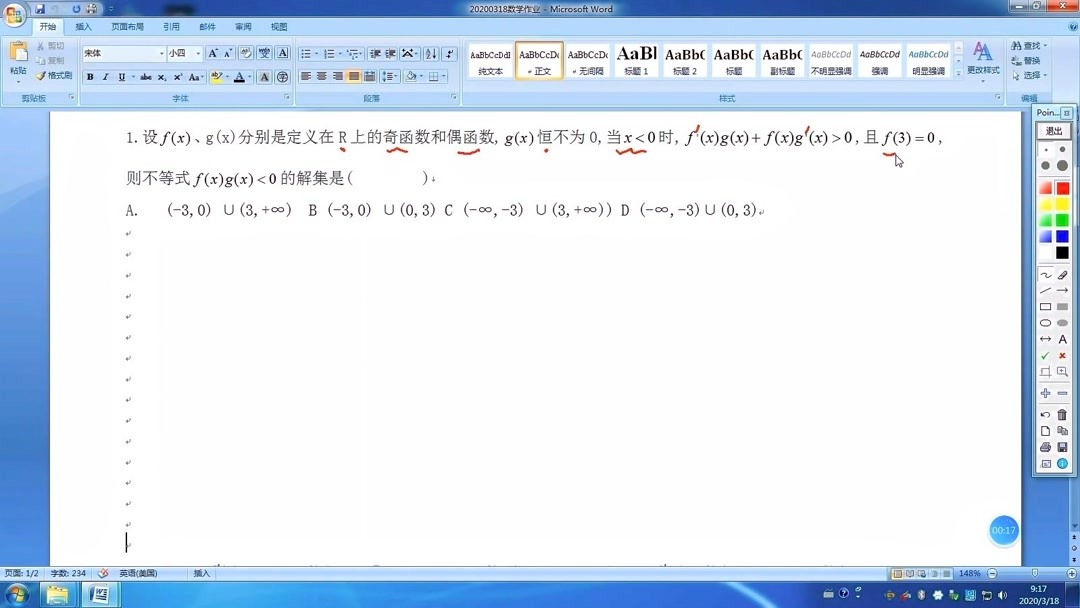
Task: Select the text tool in the Pointofix panel
Action: click(x=1063, y=339)
